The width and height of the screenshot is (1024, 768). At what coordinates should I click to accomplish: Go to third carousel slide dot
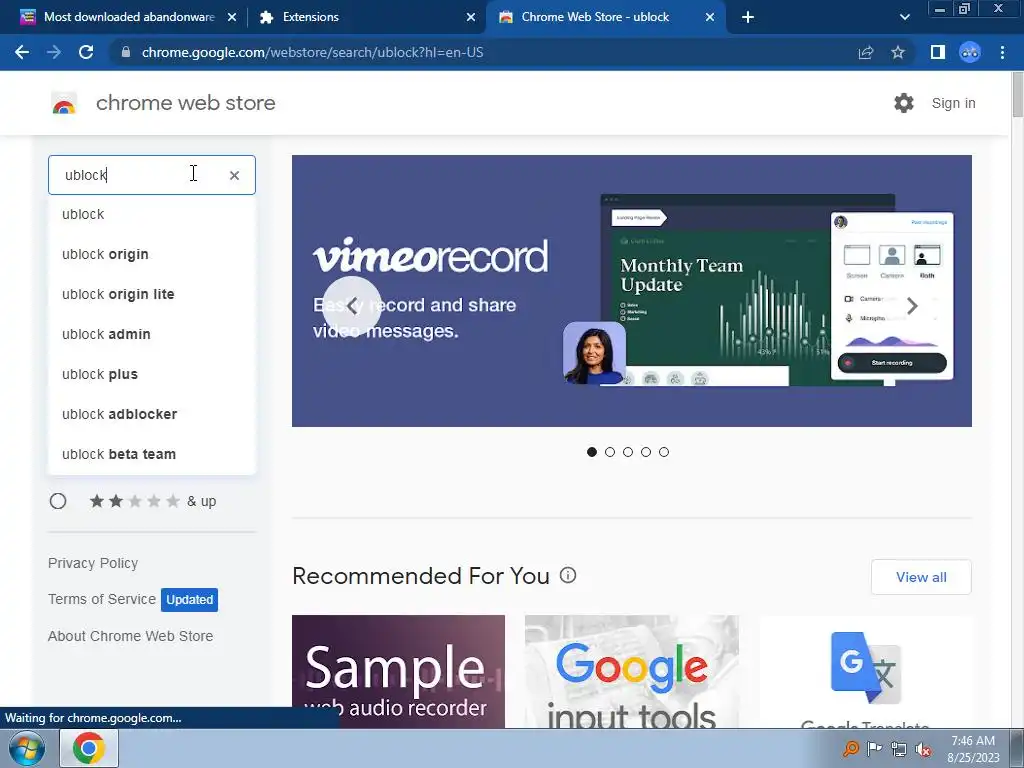[x=628, y=452]
